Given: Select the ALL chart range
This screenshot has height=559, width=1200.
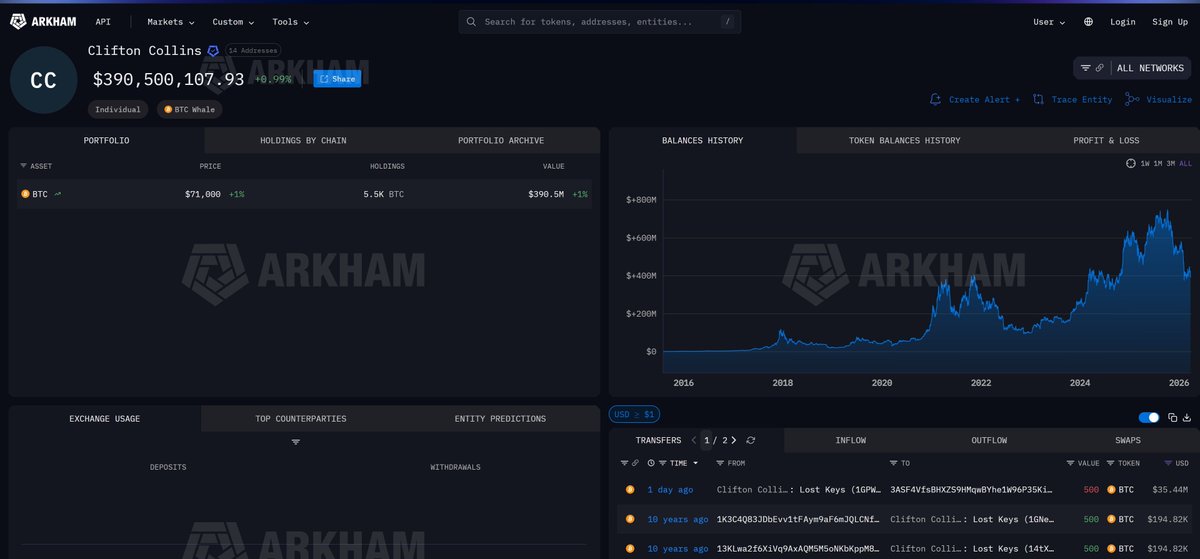Looking at the screenshot, I should tap(1186, 163).
